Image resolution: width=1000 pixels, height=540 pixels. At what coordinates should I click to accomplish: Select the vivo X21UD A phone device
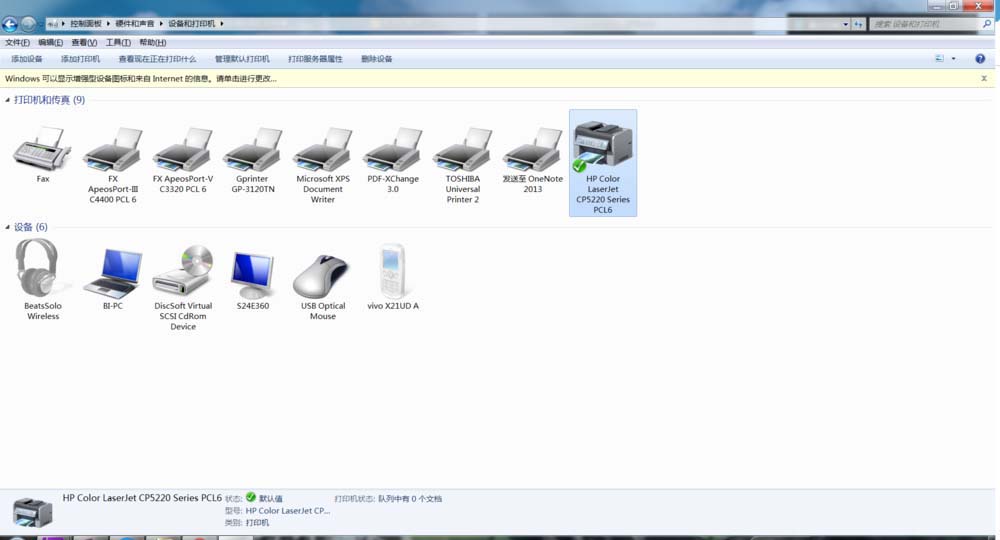392,271
